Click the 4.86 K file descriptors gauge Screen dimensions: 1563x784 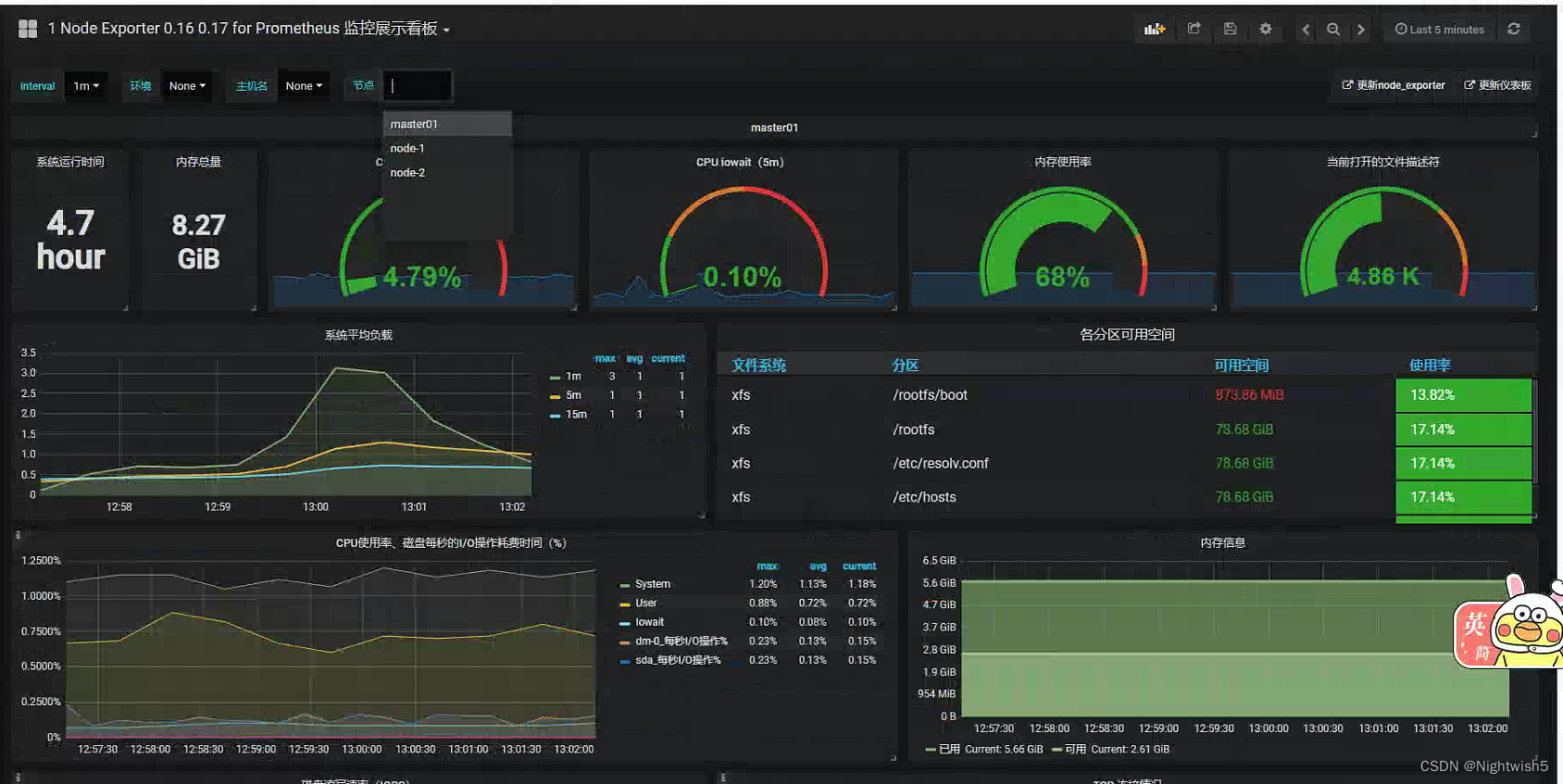1382,276
